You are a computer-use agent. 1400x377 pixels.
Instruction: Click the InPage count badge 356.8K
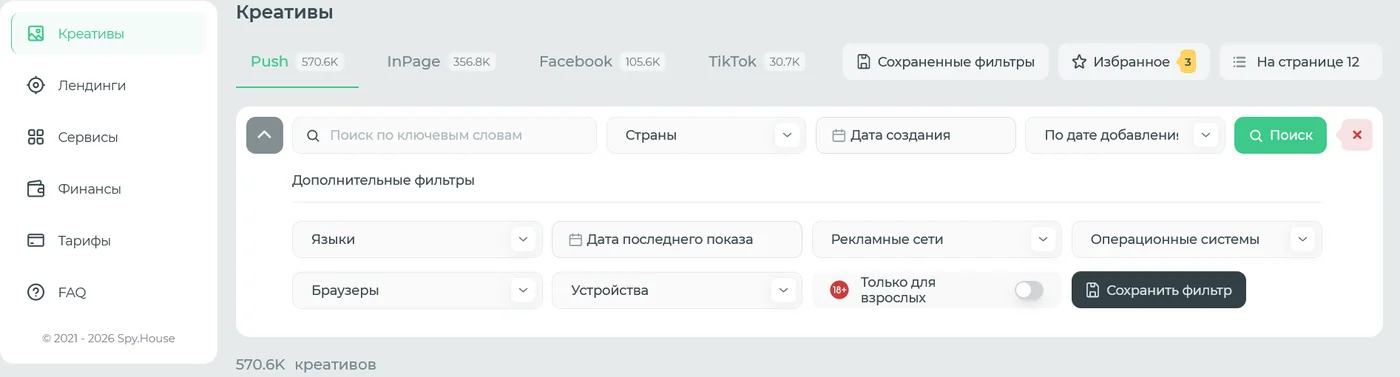tap(471, 62)
